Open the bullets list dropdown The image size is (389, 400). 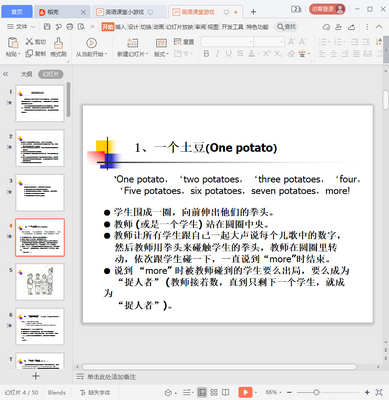[329, 42]
